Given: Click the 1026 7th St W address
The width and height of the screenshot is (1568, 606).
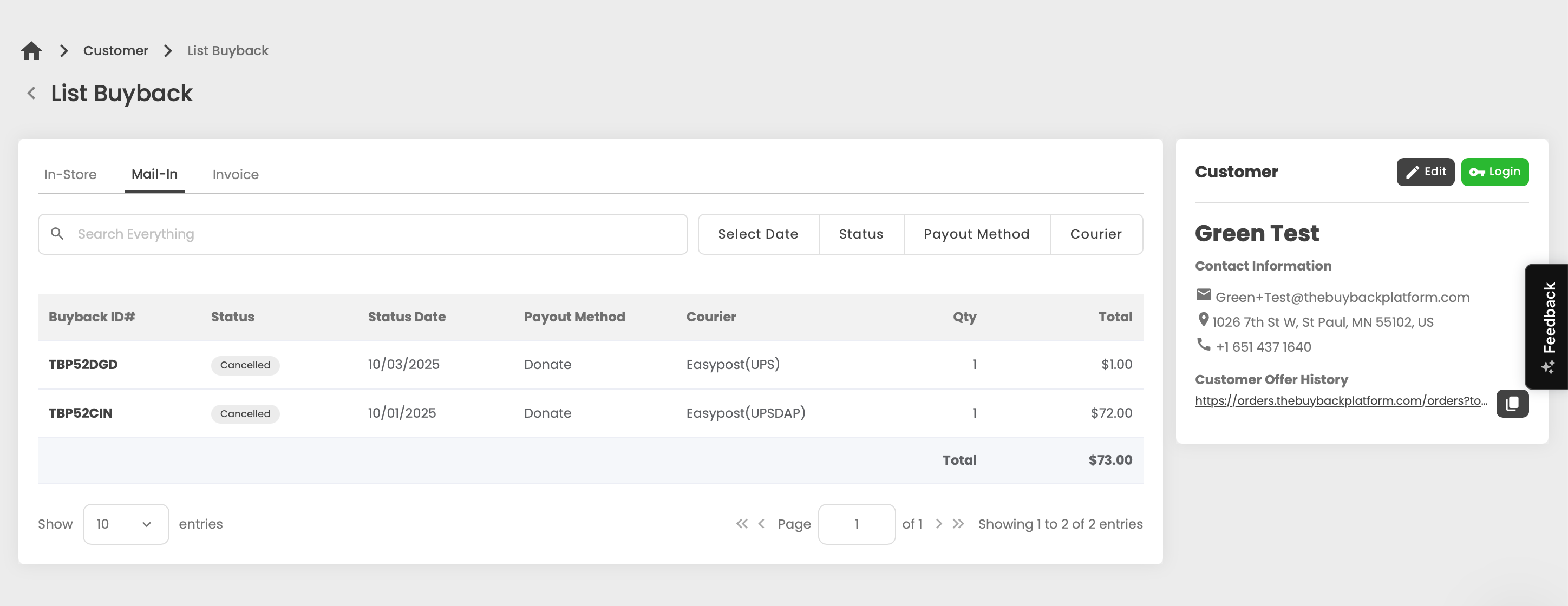Looking at the screenshot, I should click(1323, 322).
